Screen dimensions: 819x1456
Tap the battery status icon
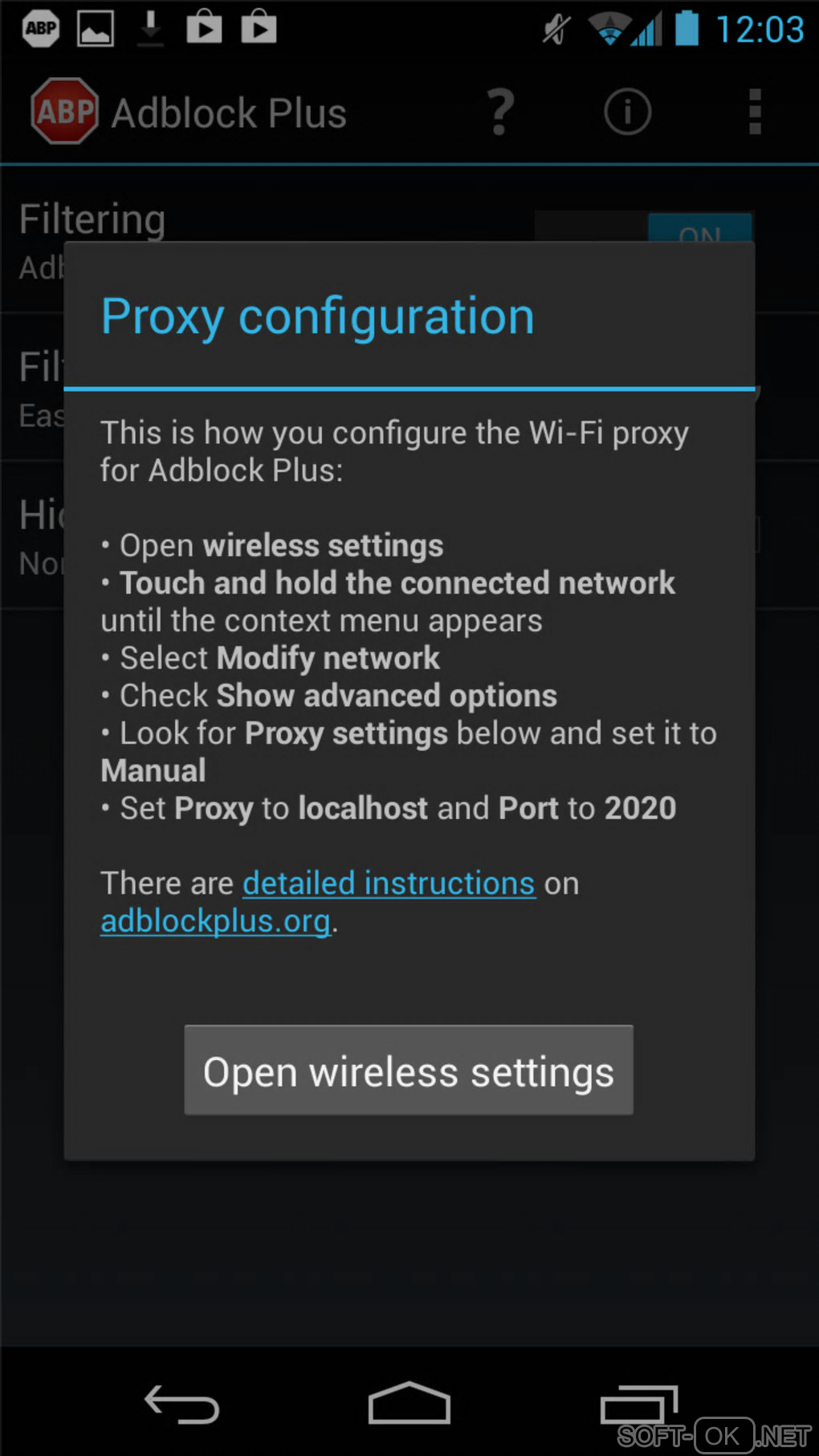coord(687,28)
